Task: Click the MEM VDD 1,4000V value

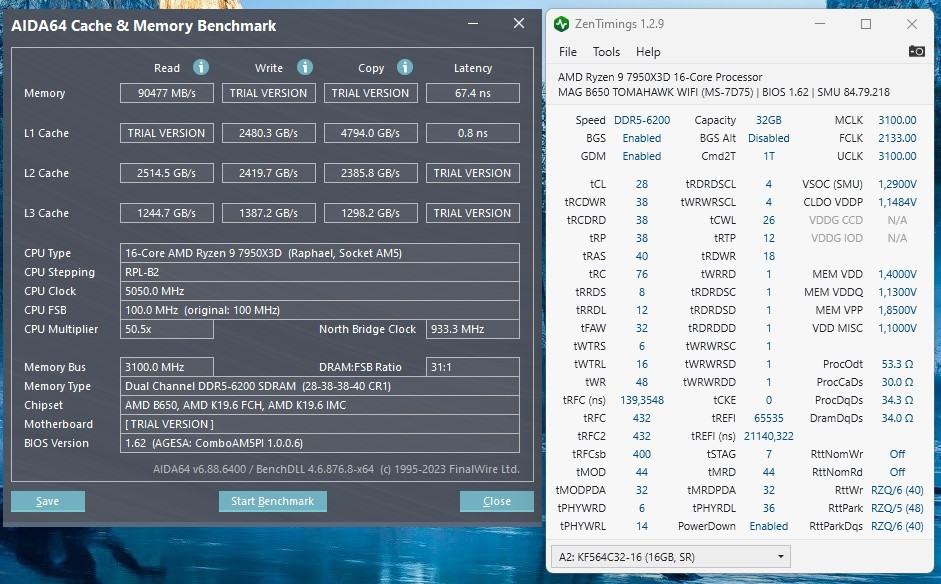Action: [x=897, y=274]
